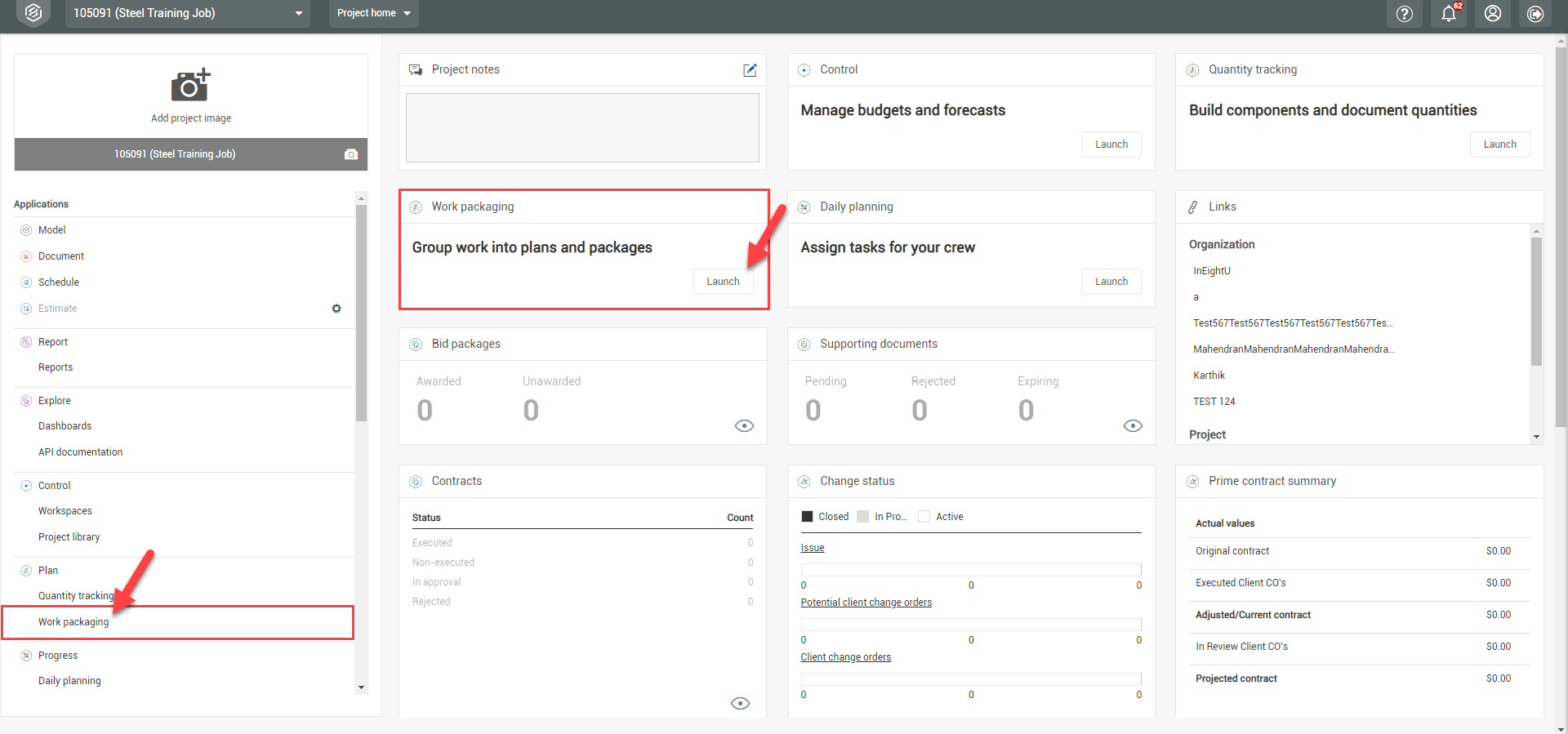Expand the Project home dropdown

pos(373,13)
